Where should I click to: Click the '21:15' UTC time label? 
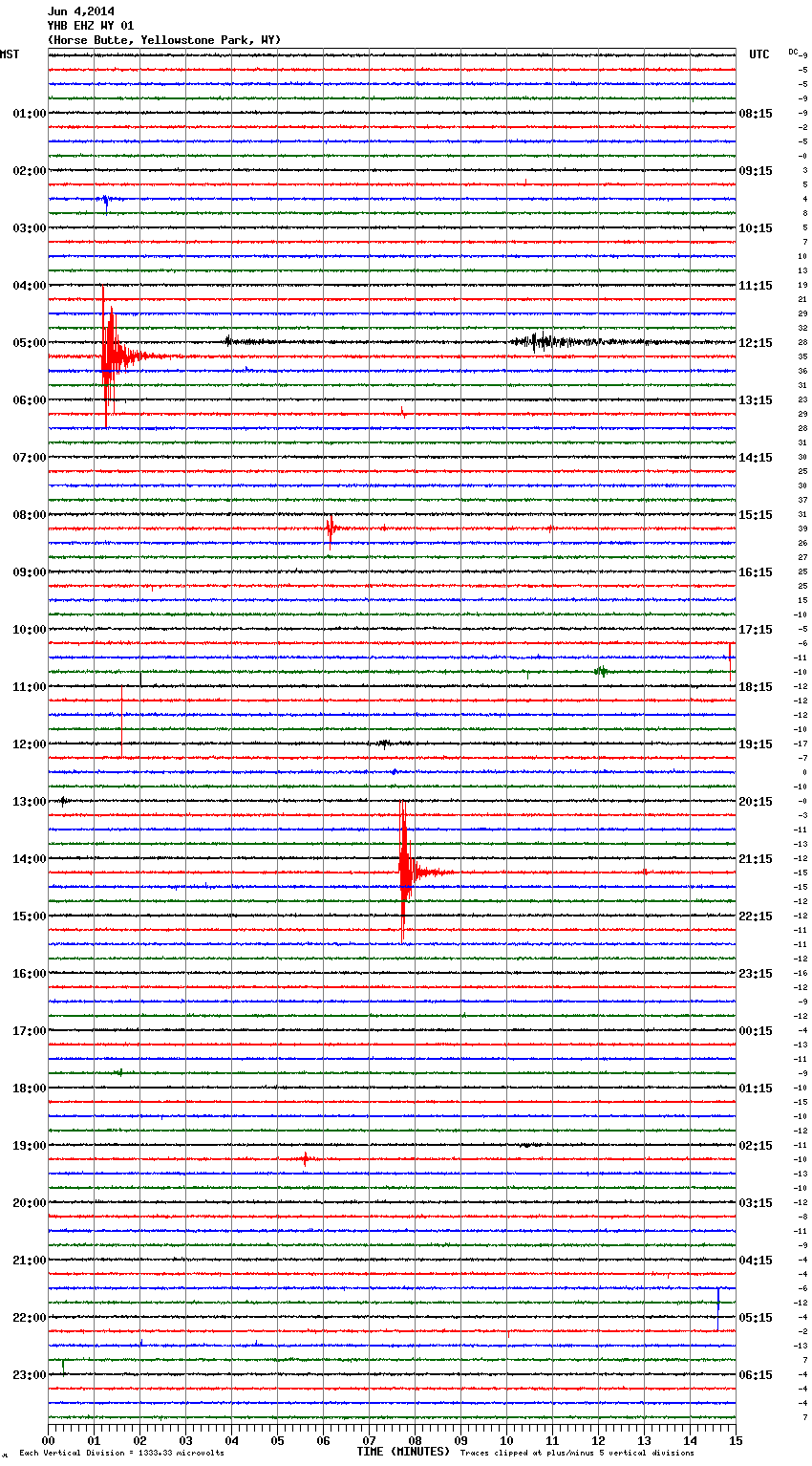pos(756,859)
